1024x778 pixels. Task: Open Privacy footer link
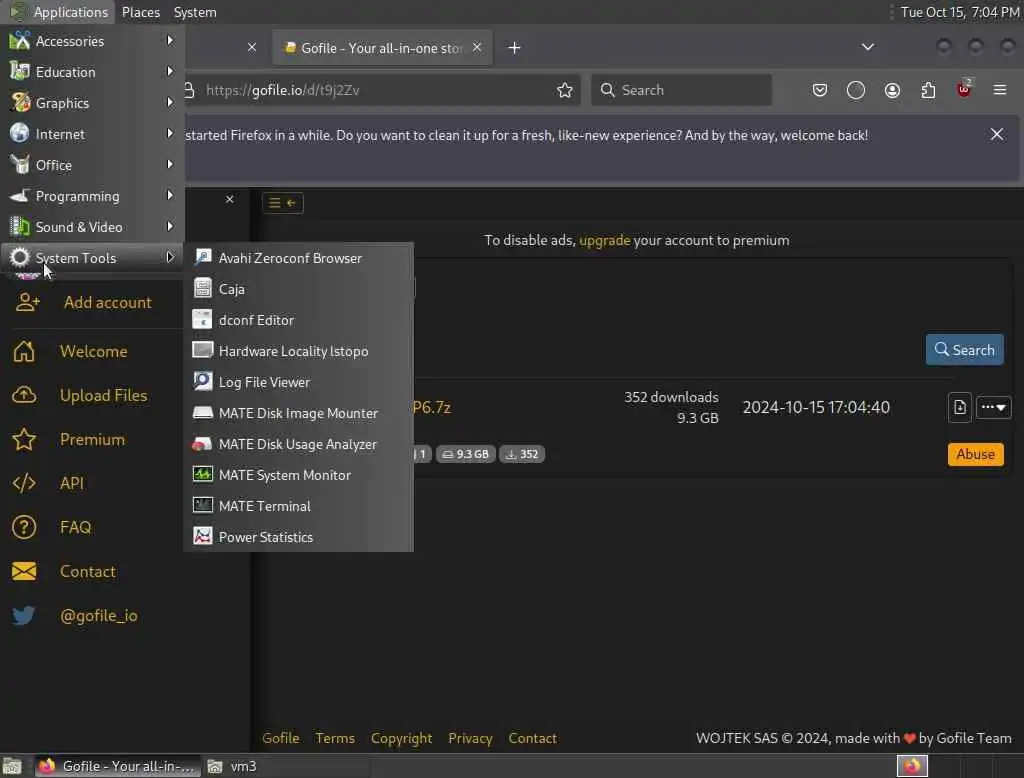click(470, 738)
